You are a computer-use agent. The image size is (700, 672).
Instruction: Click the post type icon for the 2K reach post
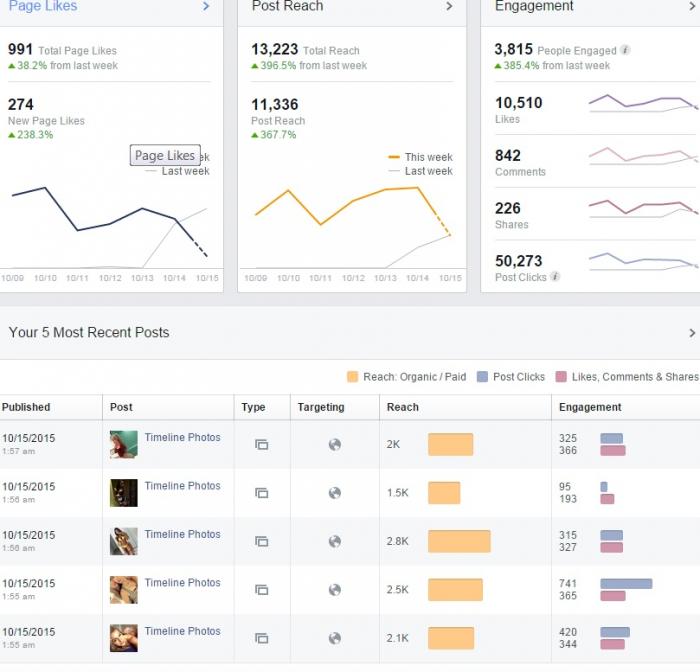pyautogui.click(x=262, y=444)
